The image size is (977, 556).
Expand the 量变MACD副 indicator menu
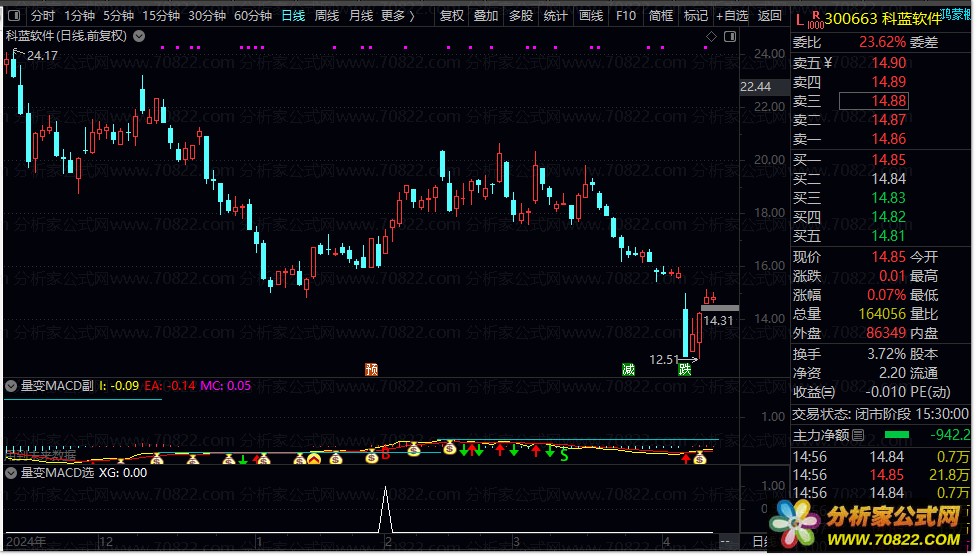pos(11,386)
